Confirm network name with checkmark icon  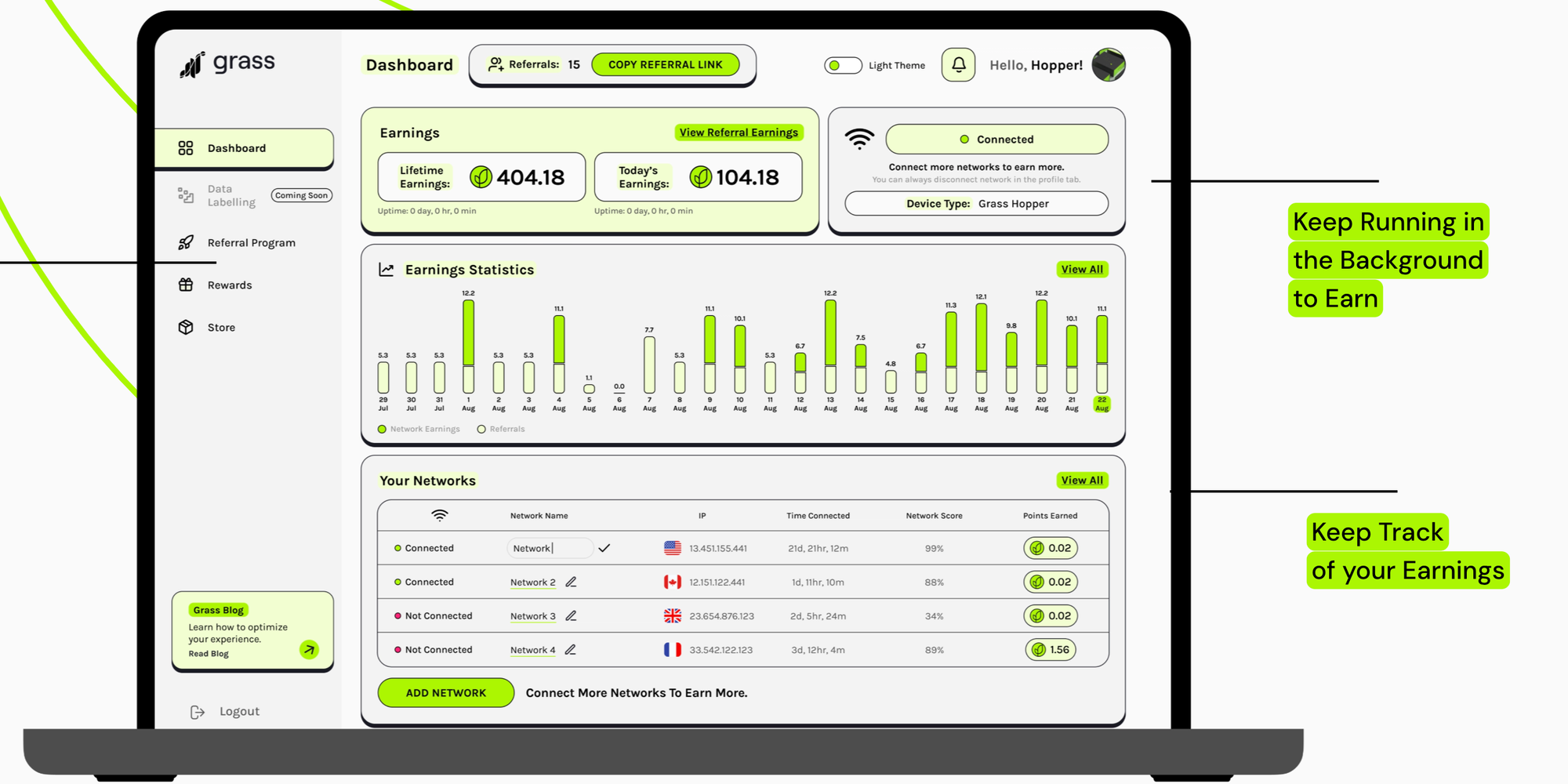tap(604, 548)
